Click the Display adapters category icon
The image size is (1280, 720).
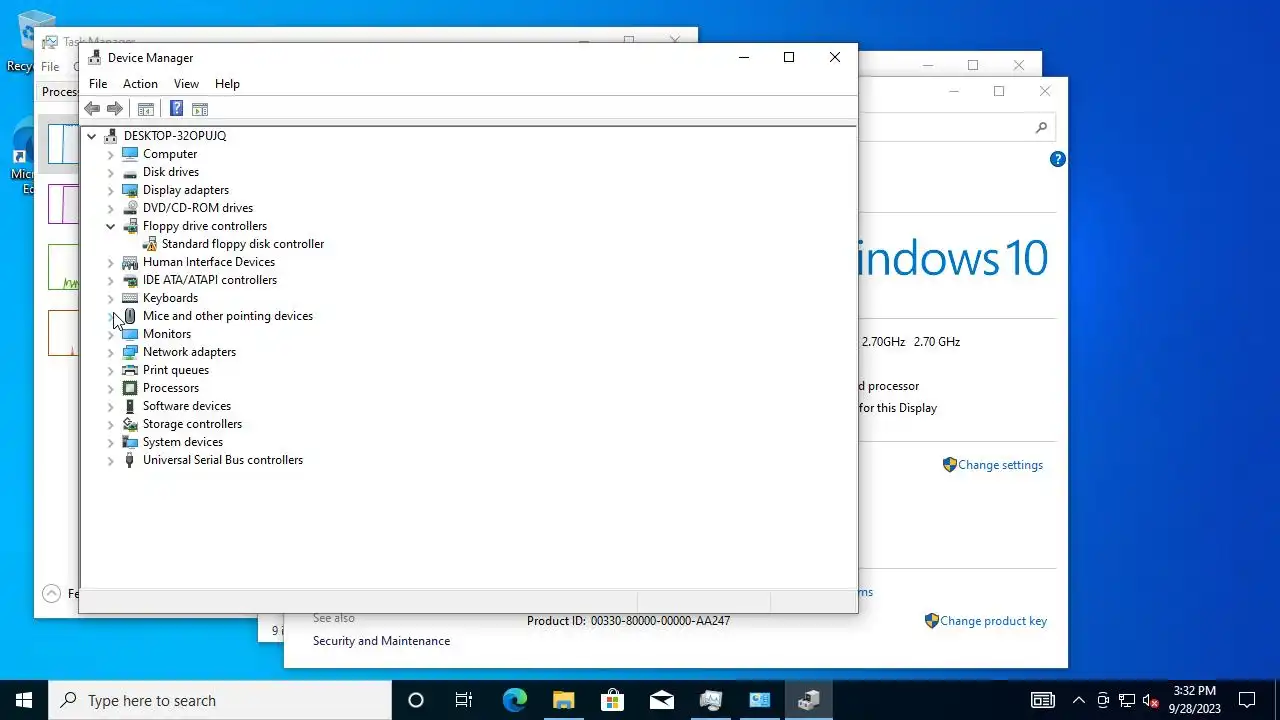point(130,190)
